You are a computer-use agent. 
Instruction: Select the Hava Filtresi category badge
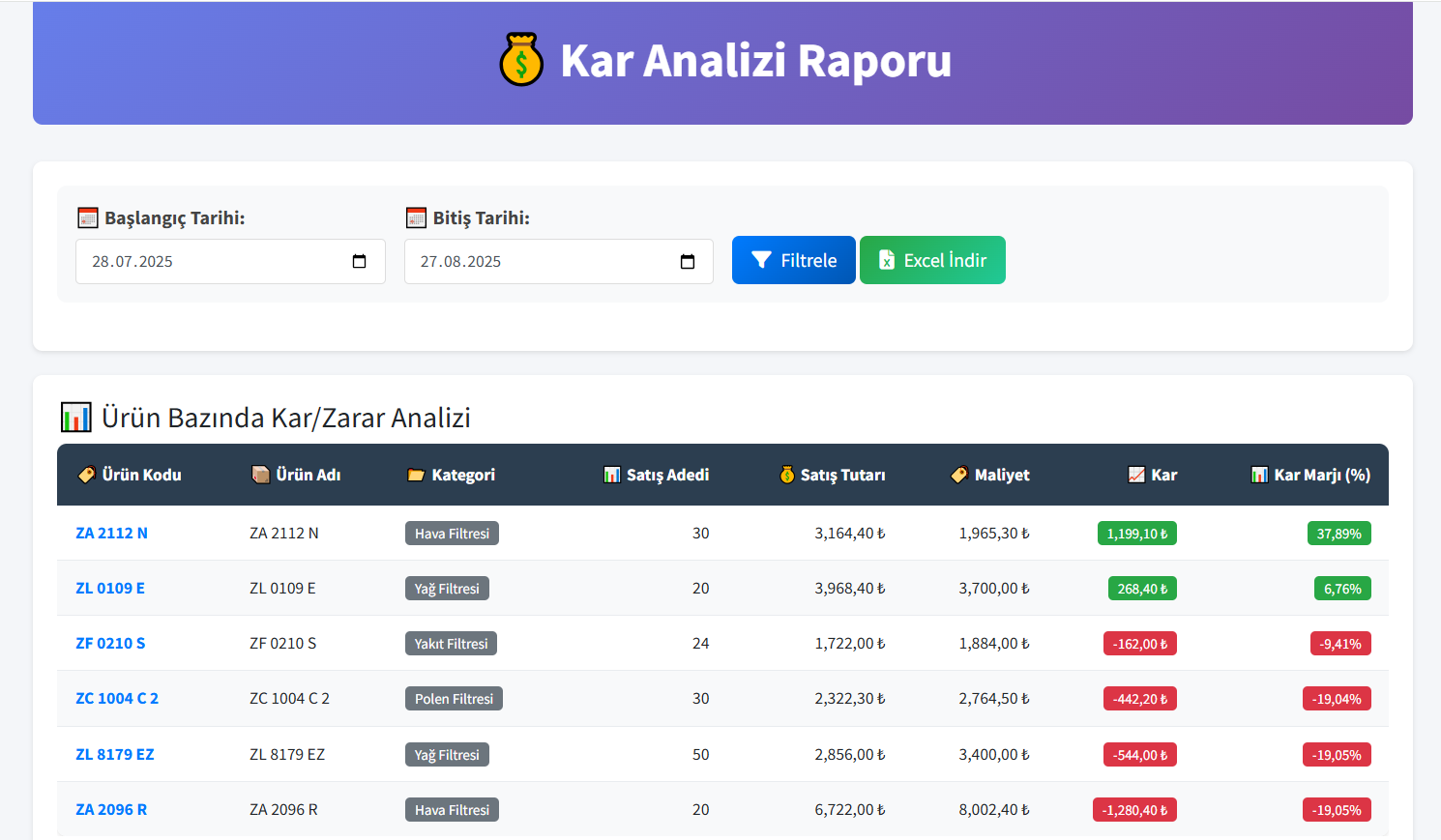pos(452,533)
